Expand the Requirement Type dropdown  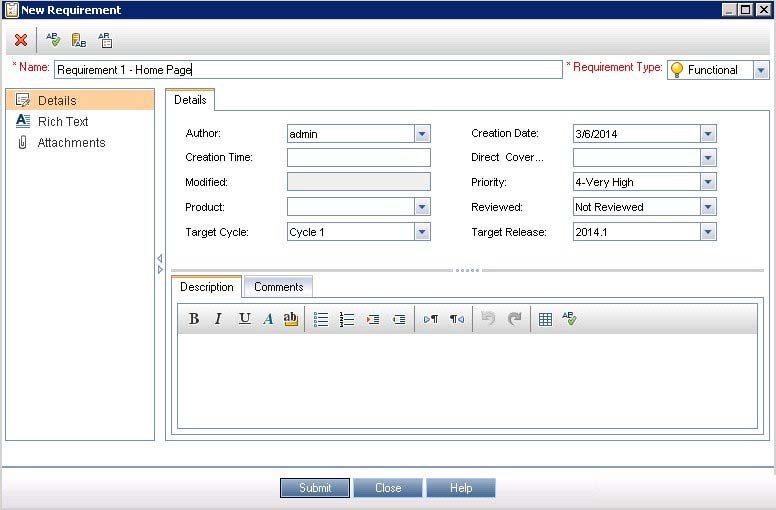[761, 70]
